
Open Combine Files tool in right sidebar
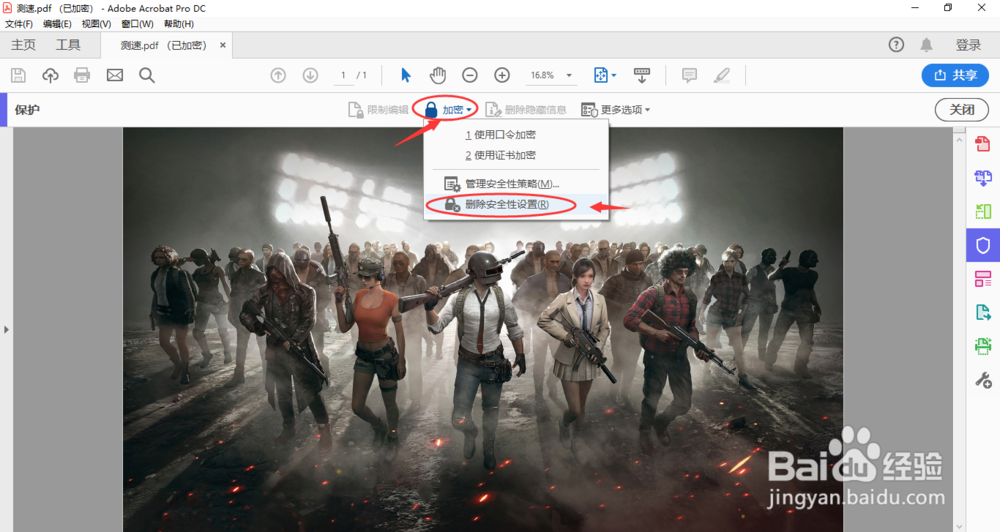click(x=983, y=177)
